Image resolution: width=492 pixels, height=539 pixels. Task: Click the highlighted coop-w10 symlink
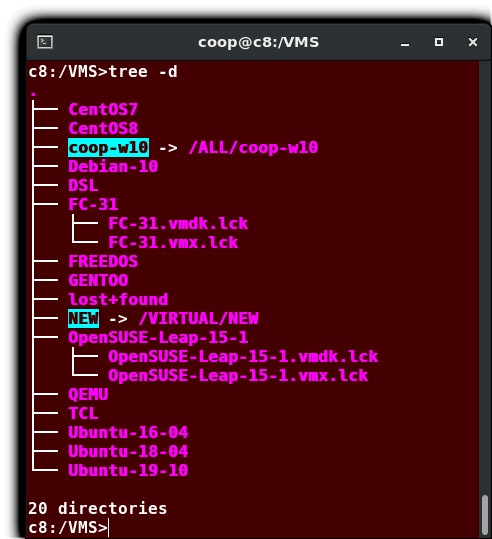[108, 147]
